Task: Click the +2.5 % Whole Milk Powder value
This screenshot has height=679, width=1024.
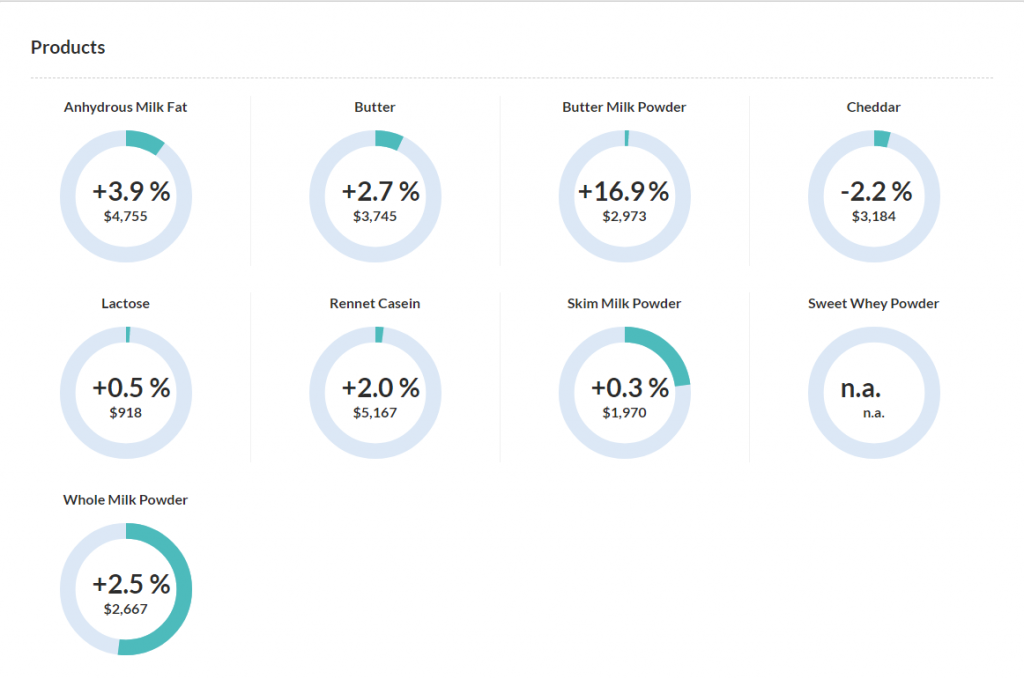Action: 131,583
